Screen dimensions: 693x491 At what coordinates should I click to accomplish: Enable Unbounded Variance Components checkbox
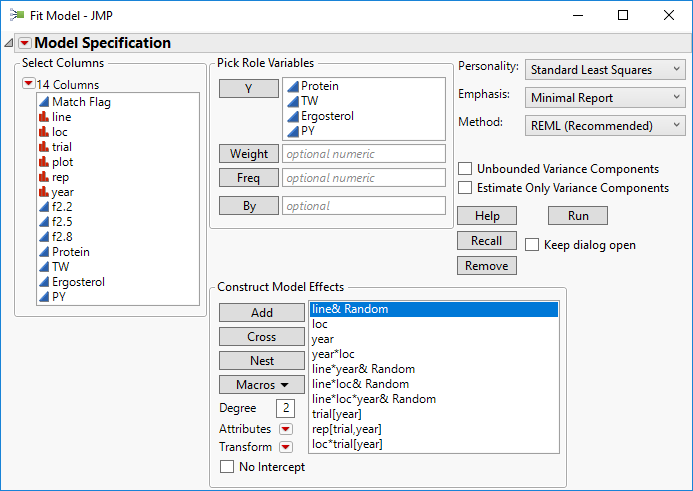pos(465,169)
